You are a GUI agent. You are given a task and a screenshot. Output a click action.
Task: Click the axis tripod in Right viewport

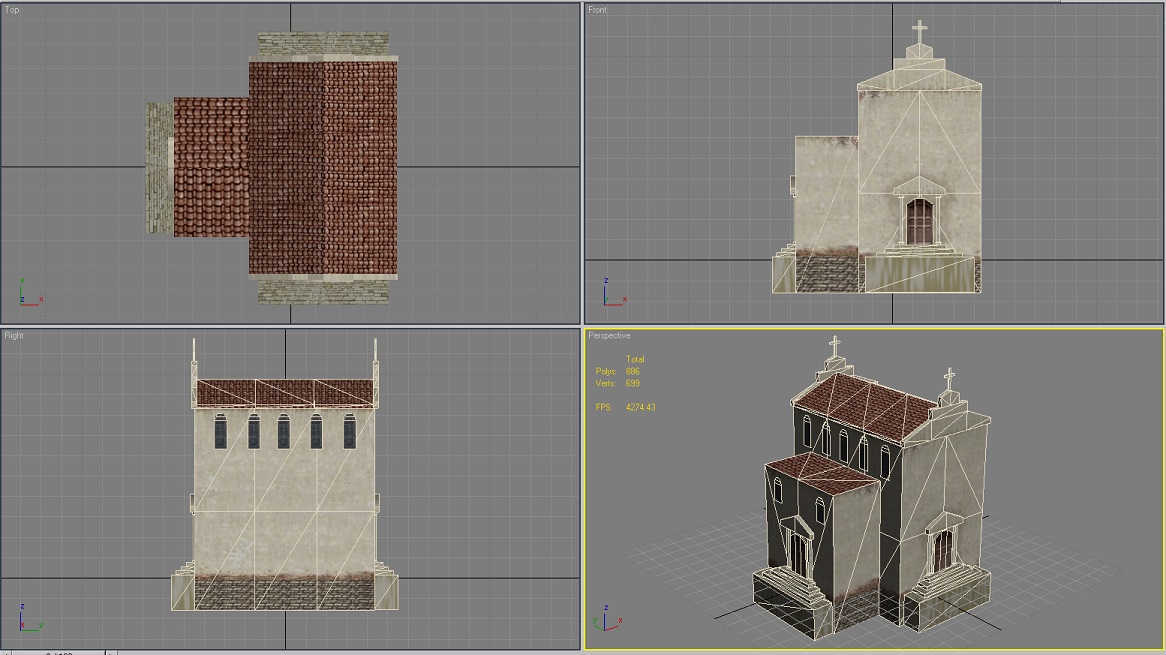pyautogui.click(x=30, y=618)
